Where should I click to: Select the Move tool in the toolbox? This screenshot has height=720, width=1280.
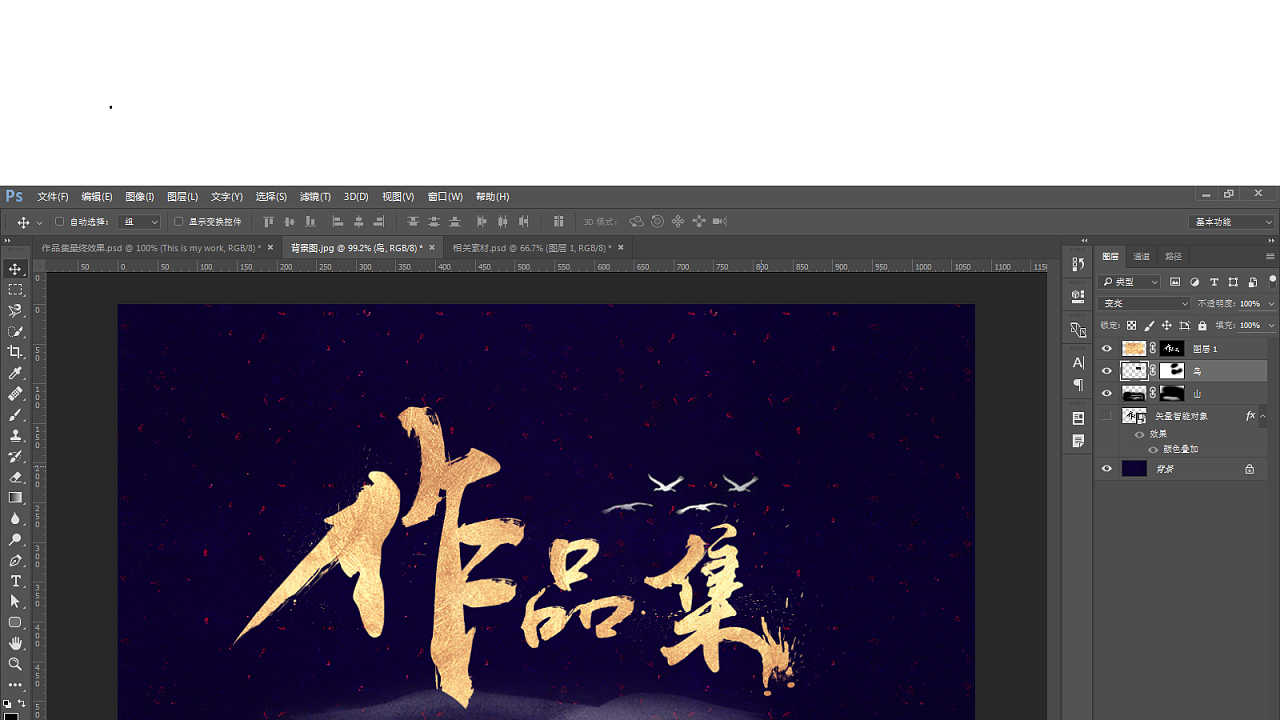tap(15, 269)
